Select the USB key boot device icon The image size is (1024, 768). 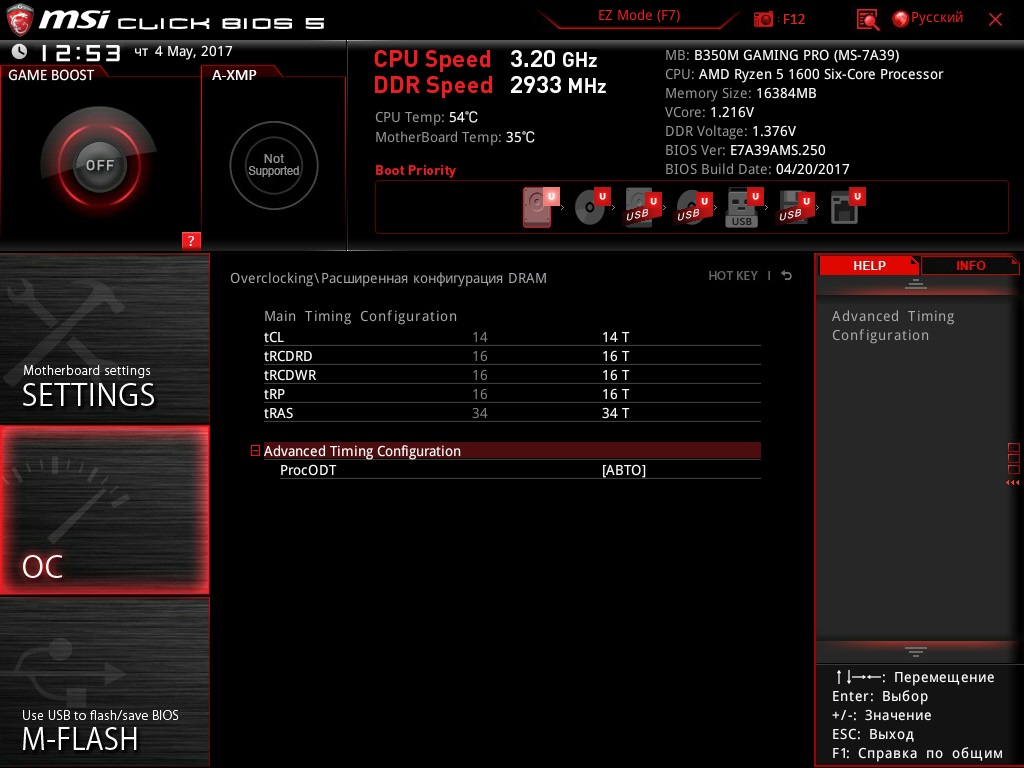[x=744, y=208]
